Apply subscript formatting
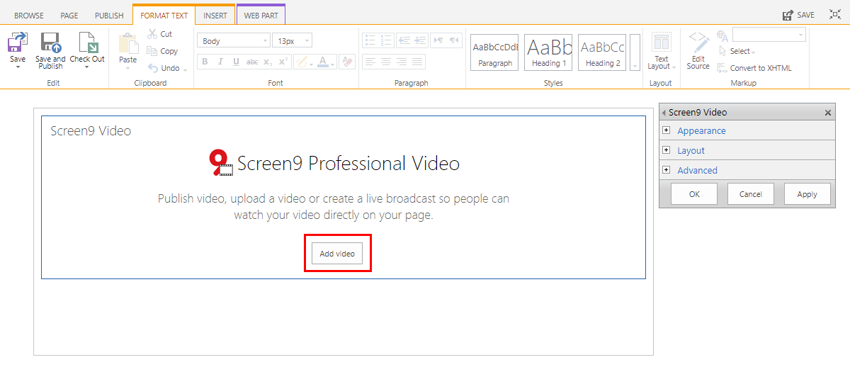This screenshot has width=850, height=372. tap(267, 62)
